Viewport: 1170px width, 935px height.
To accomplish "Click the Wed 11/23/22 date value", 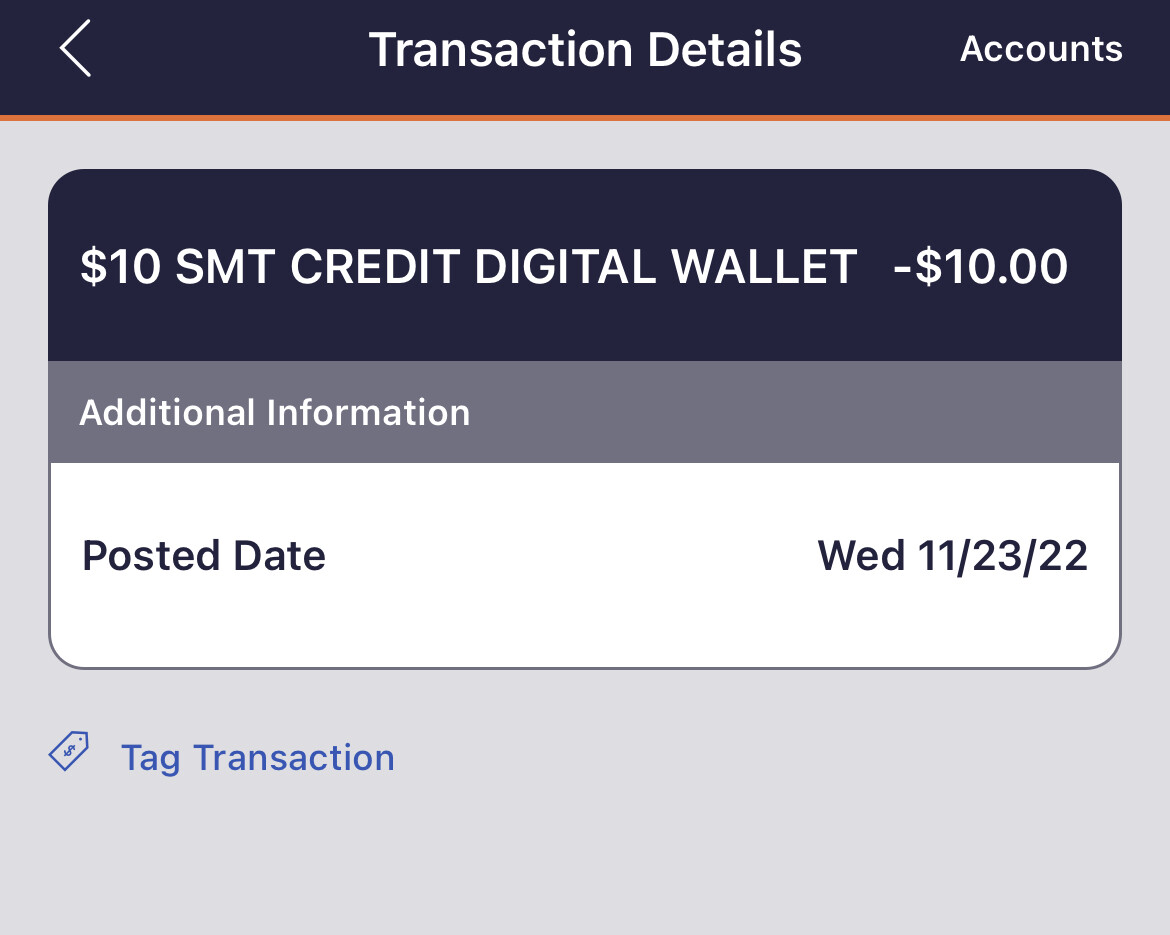I will (952, 556).
